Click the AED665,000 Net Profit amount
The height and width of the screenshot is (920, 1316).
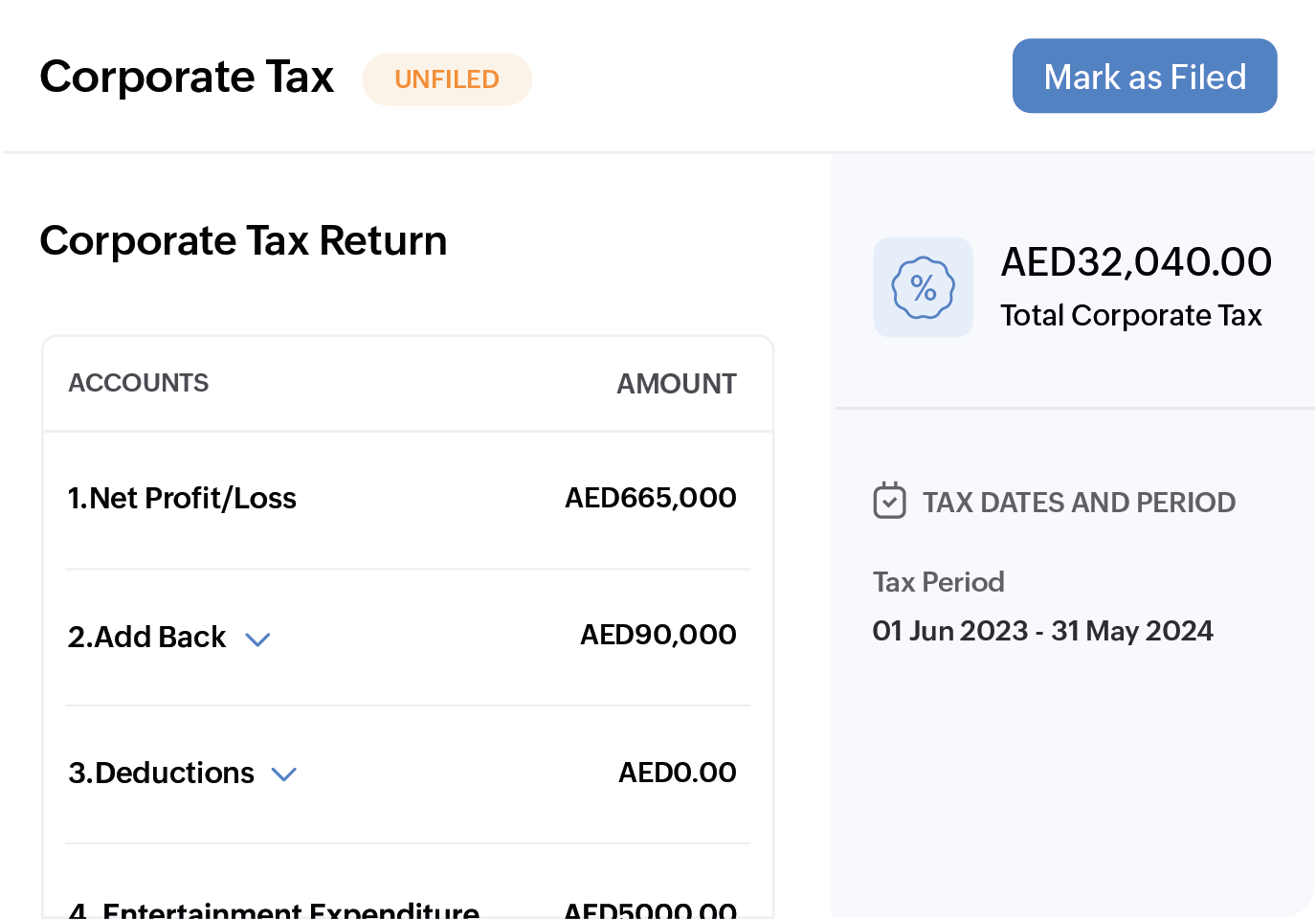tap(651, 497)
